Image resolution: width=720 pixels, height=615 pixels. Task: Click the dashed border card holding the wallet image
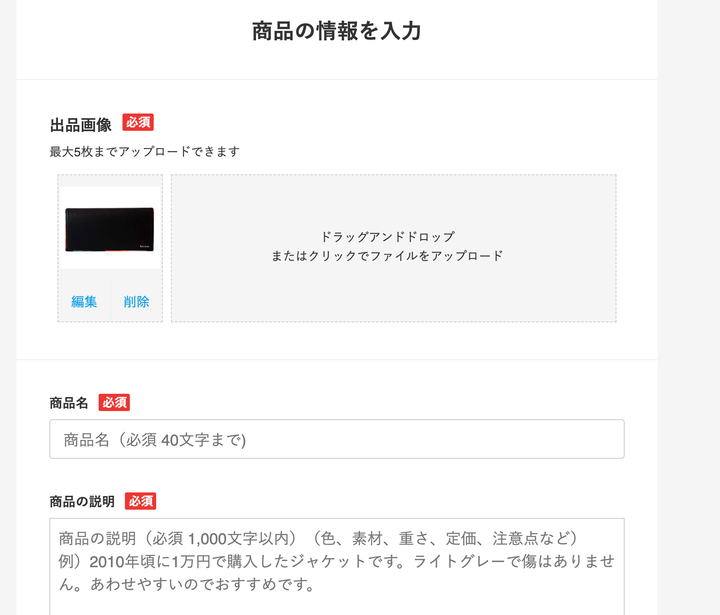[x=110, y=248]
